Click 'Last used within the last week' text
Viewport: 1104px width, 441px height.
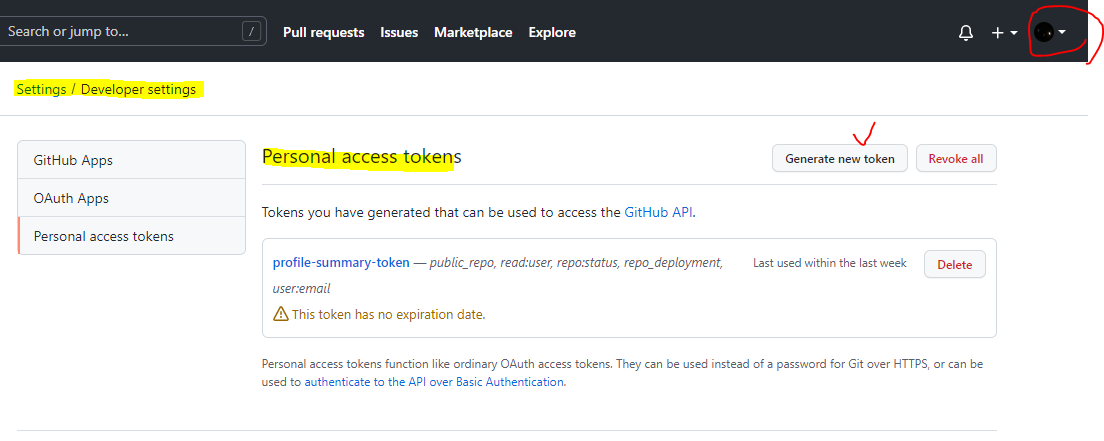829,263
